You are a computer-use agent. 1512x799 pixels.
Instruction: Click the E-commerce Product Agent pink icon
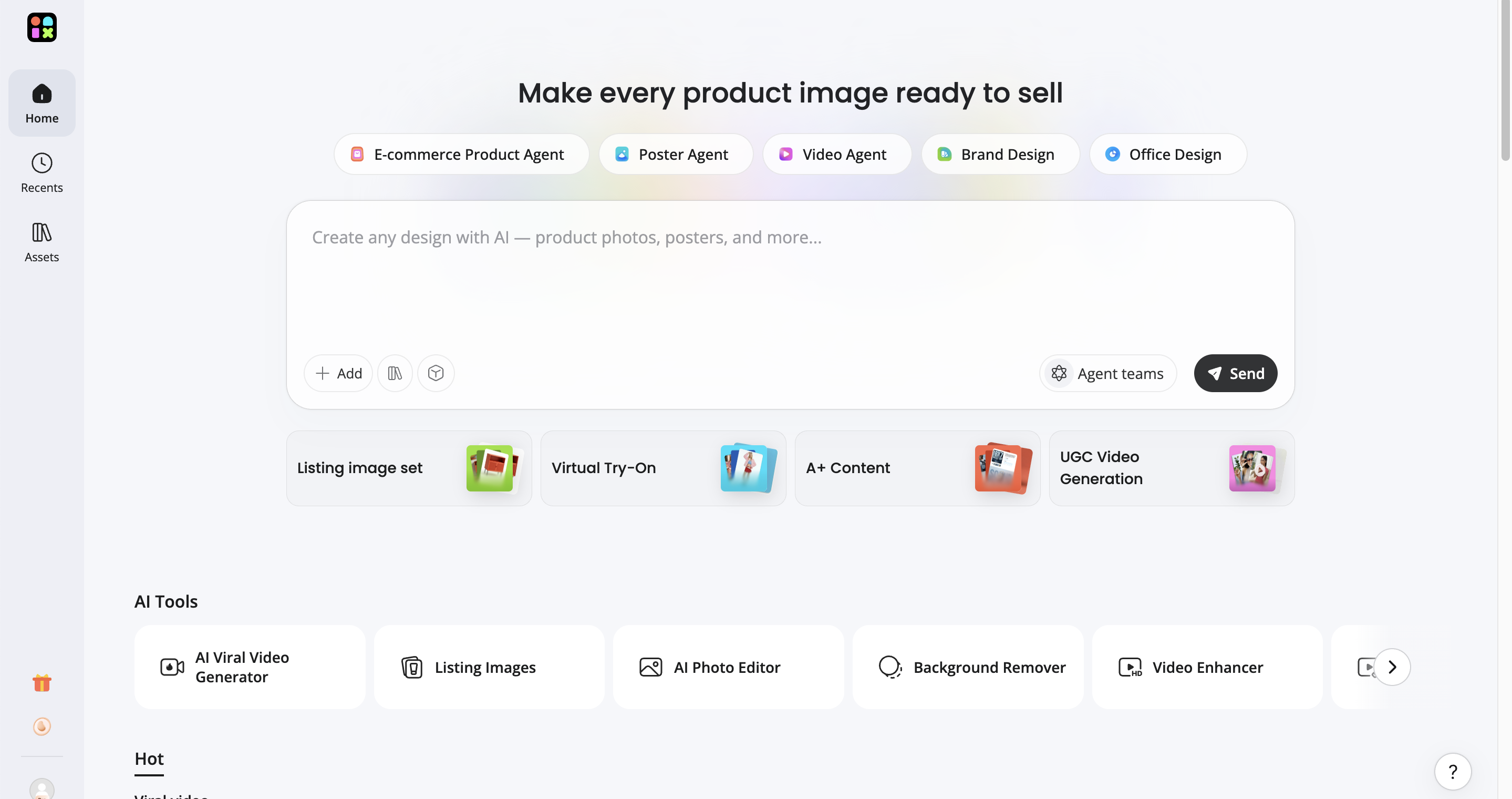[357, 154]
